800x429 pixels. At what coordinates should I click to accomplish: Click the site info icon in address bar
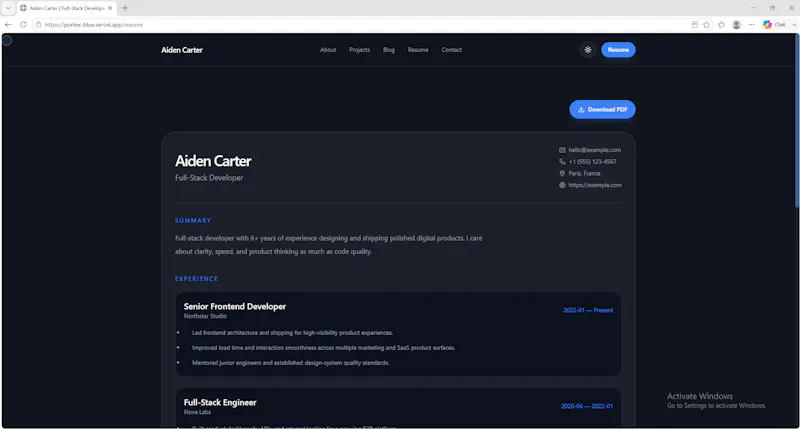point(38,24)
